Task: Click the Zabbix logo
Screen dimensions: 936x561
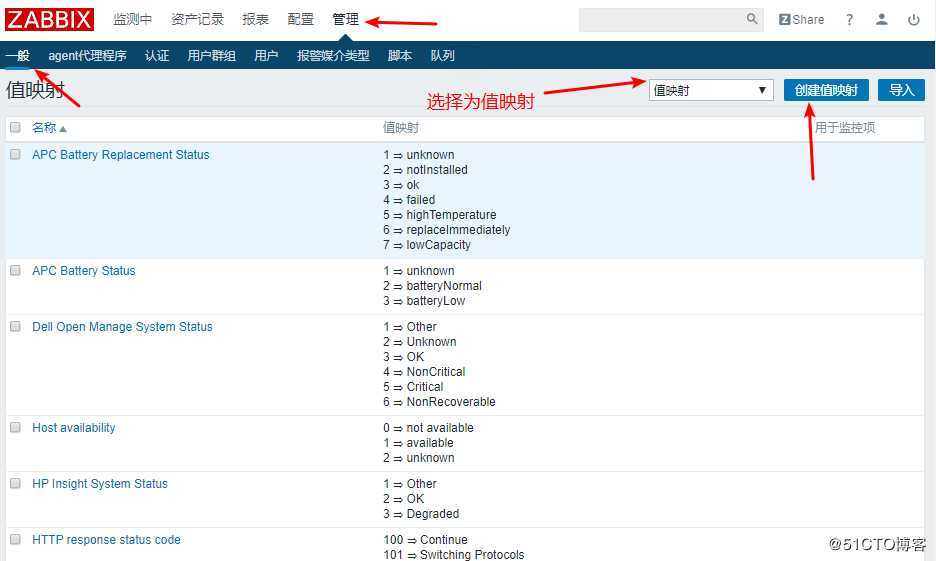Action: (50, 19)
